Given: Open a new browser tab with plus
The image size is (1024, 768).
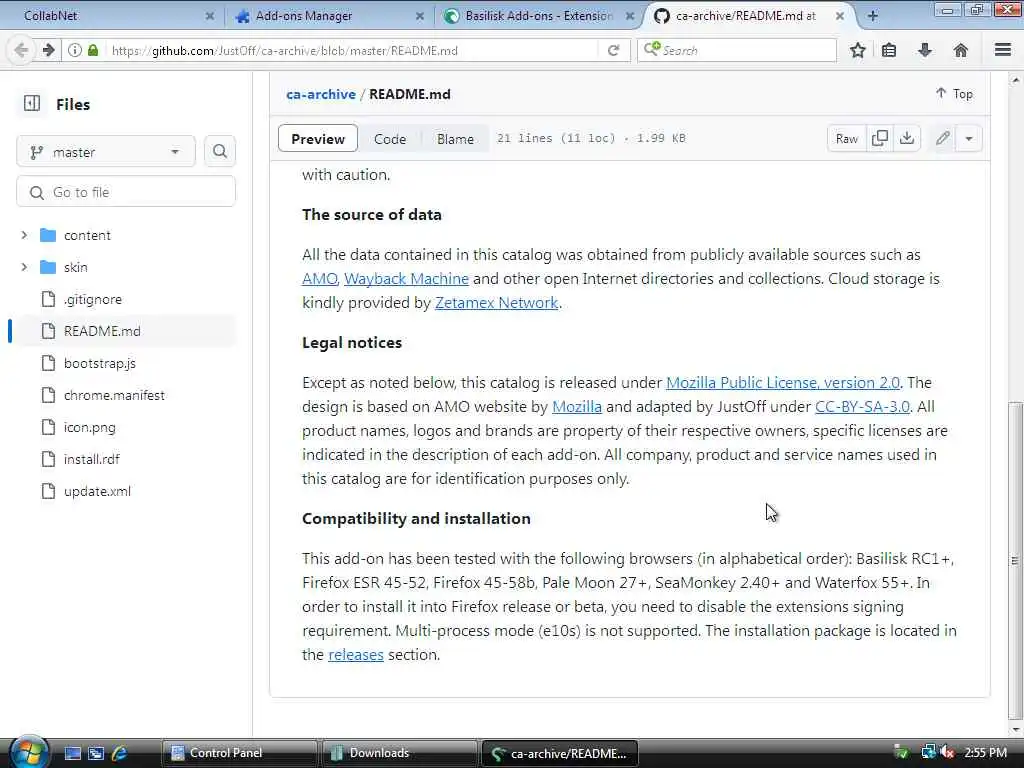Looking at the screenshot, I should point(872,16).
